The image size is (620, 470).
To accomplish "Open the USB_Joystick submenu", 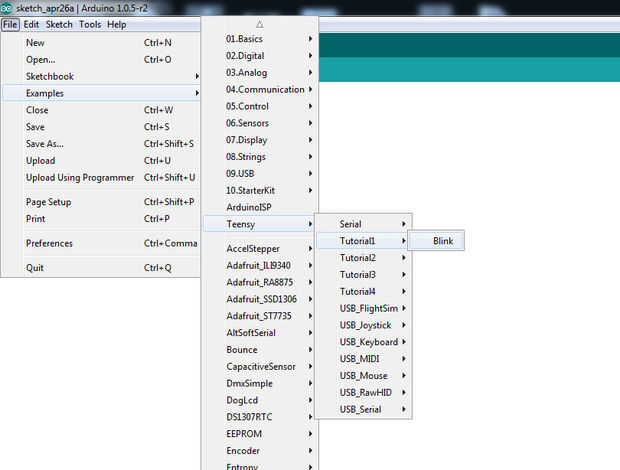I will point(363,325).
